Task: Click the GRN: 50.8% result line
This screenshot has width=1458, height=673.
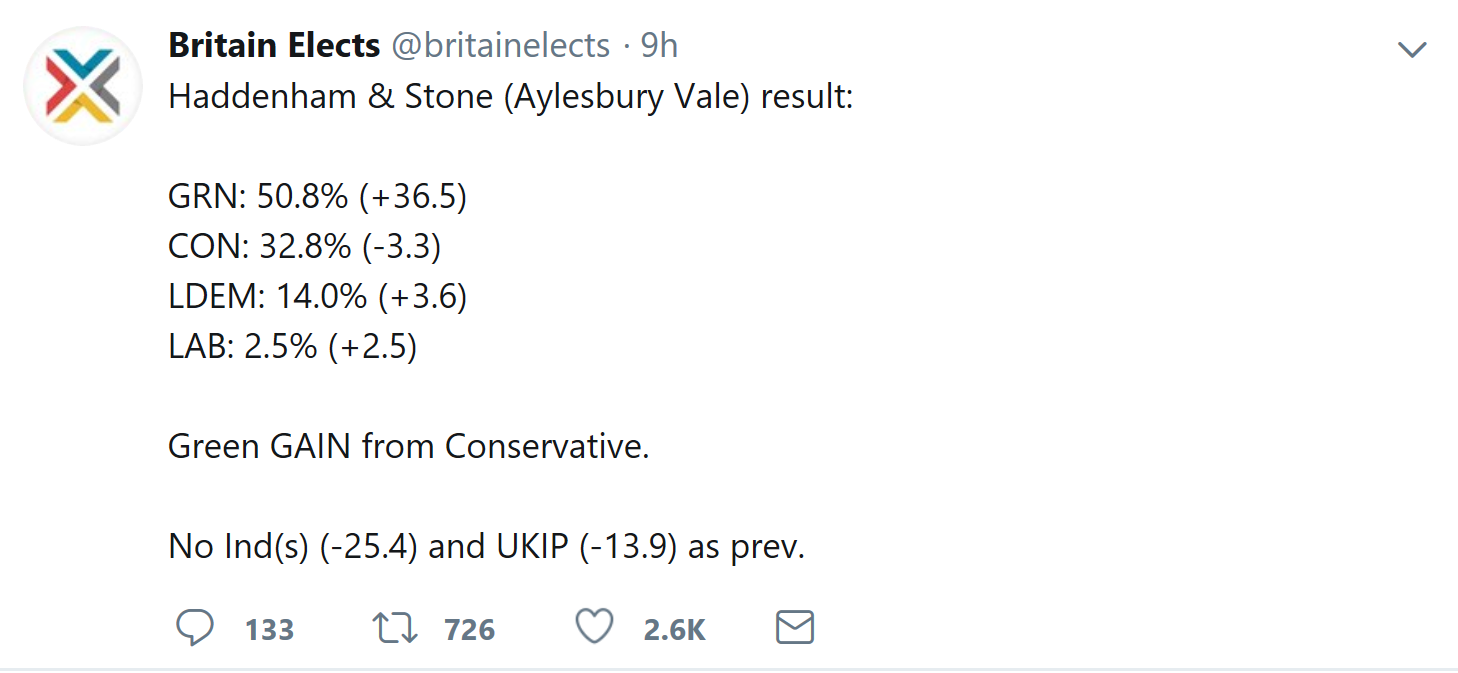Action: coord(317,197)
